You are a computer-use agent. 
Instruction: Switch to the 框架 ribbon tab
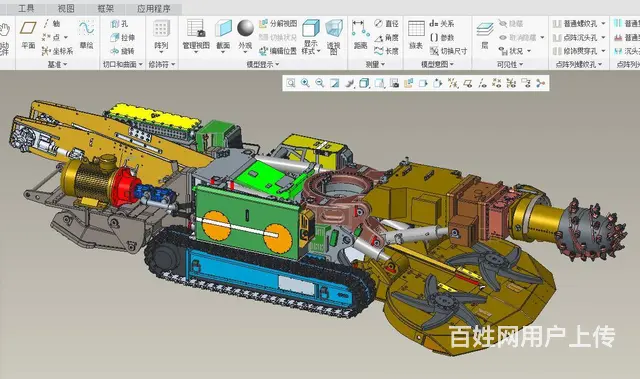pyautogui.click(x=106, y=8)
